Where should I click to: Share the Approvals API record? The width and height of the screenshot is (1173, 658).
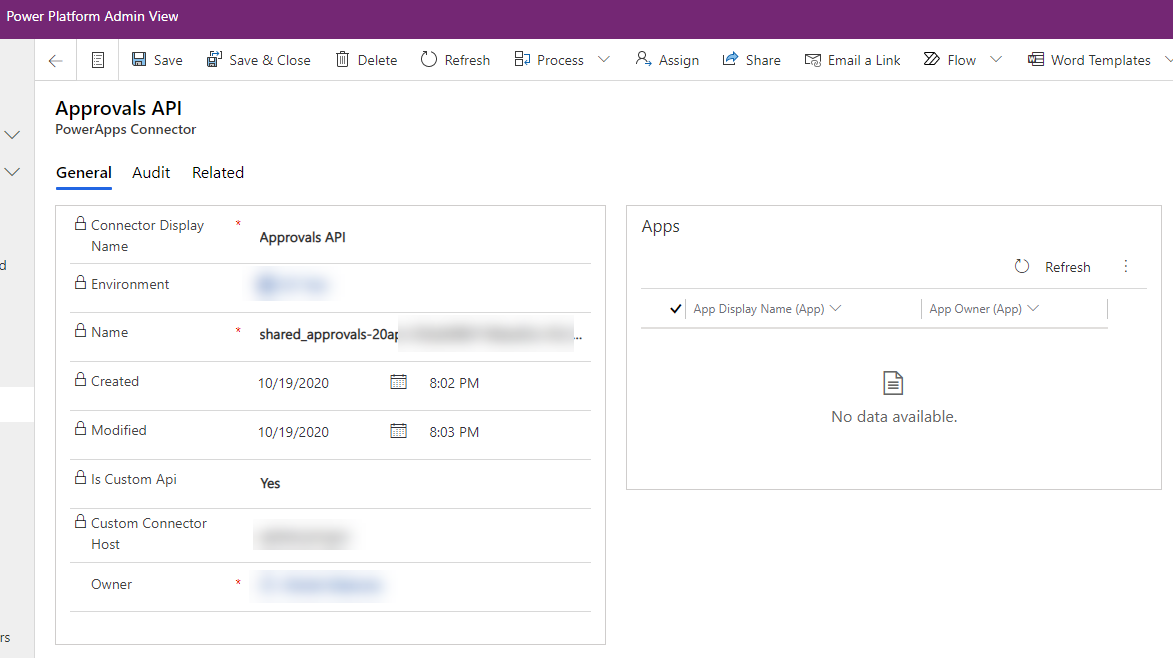coord(751,59)
